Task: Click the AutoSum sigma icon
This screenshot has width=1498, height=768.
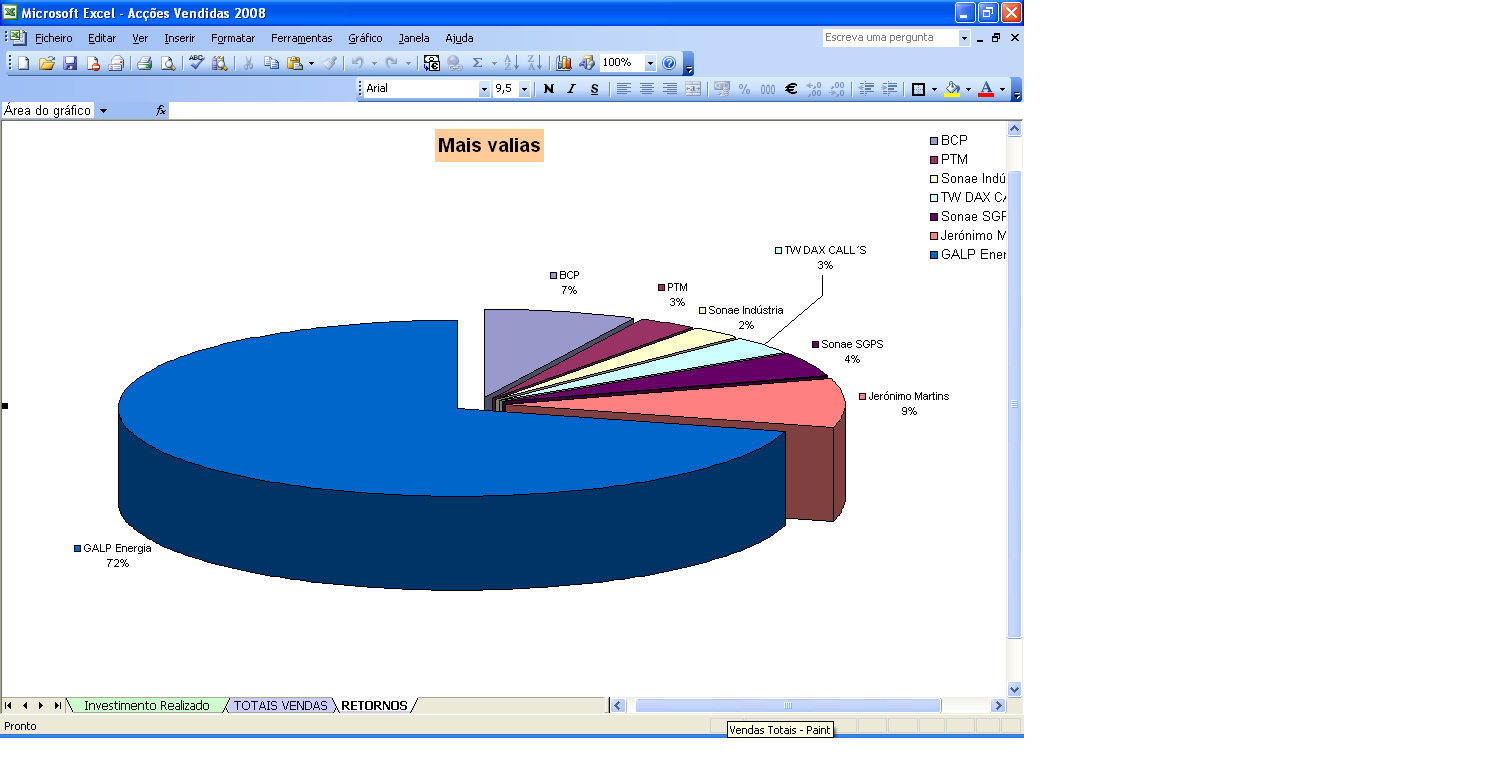Action: [x=477, y=63]
